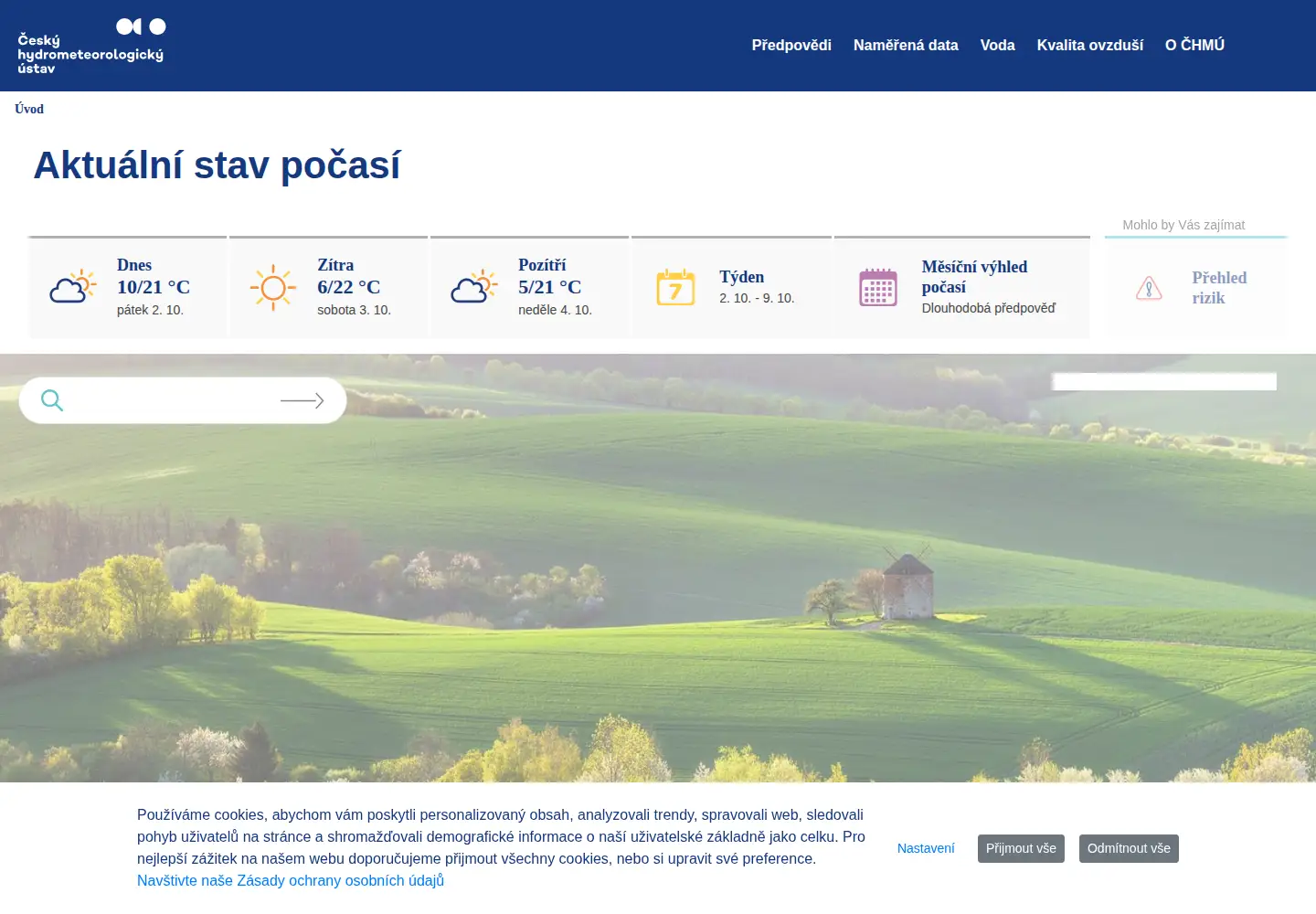Open Měsíční výhled počasí link

click(974, 277)
